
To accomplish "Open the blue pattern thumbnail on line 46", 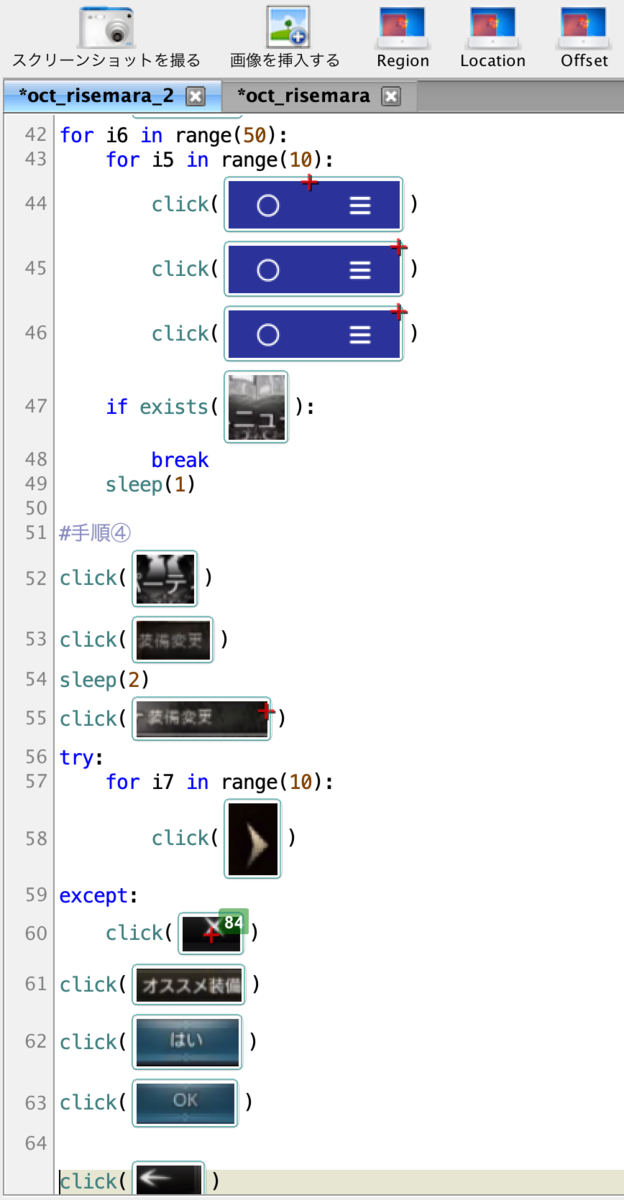I will pyautogui.click(x=313, y=334).
